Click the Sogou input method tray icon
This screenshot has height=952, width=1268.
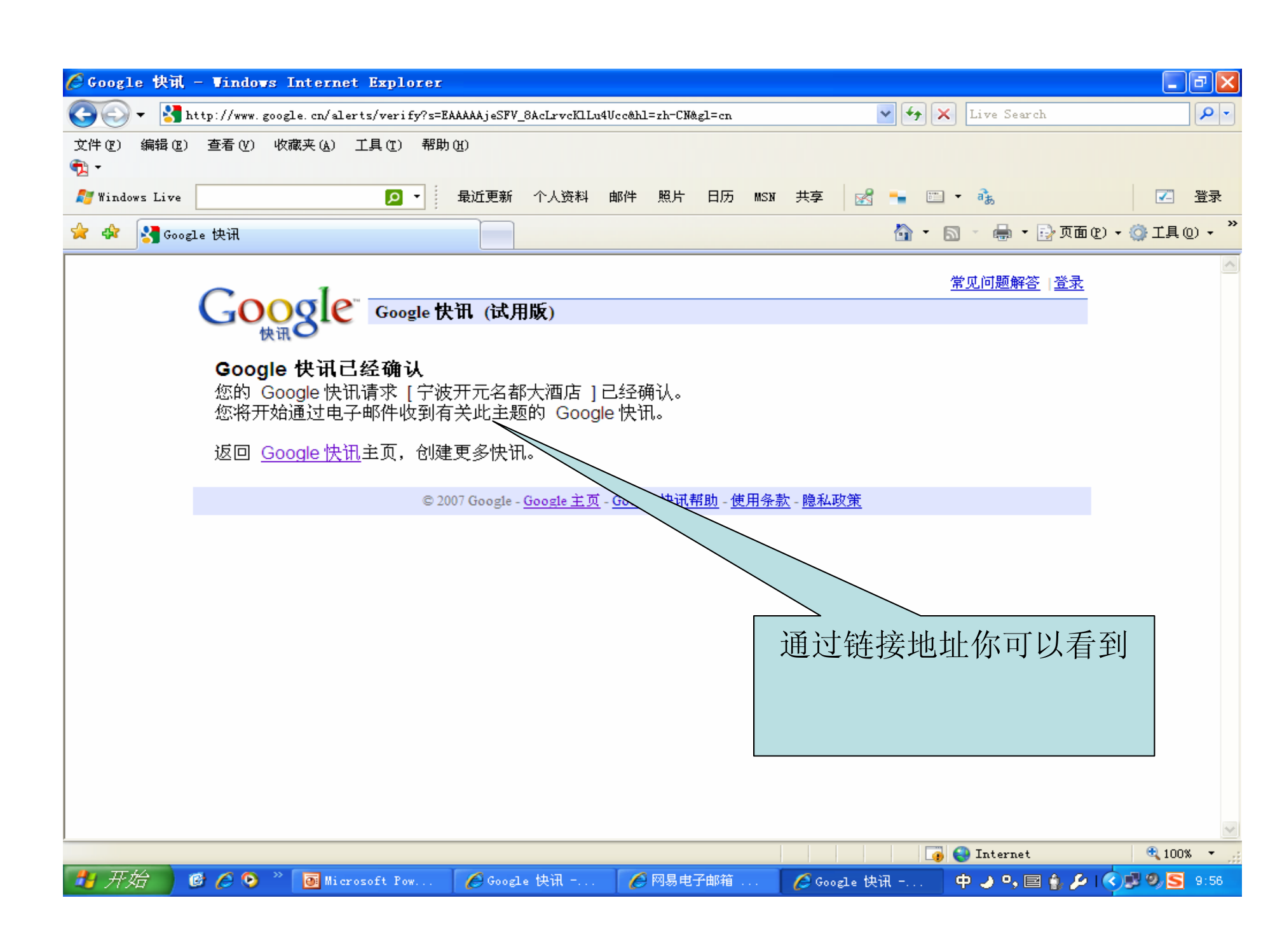pyautogui.click(x=1175, y=881)
